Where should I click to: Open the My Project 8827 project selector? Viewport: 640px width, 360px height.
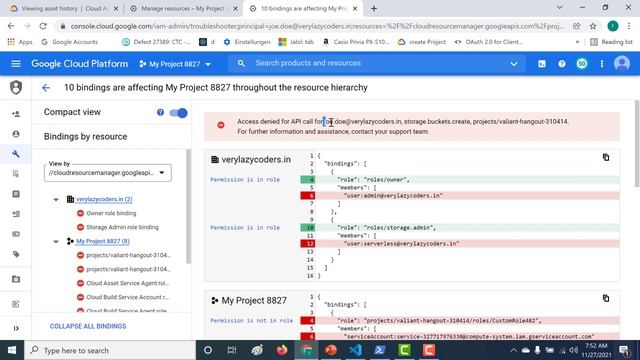pos(175,64)
